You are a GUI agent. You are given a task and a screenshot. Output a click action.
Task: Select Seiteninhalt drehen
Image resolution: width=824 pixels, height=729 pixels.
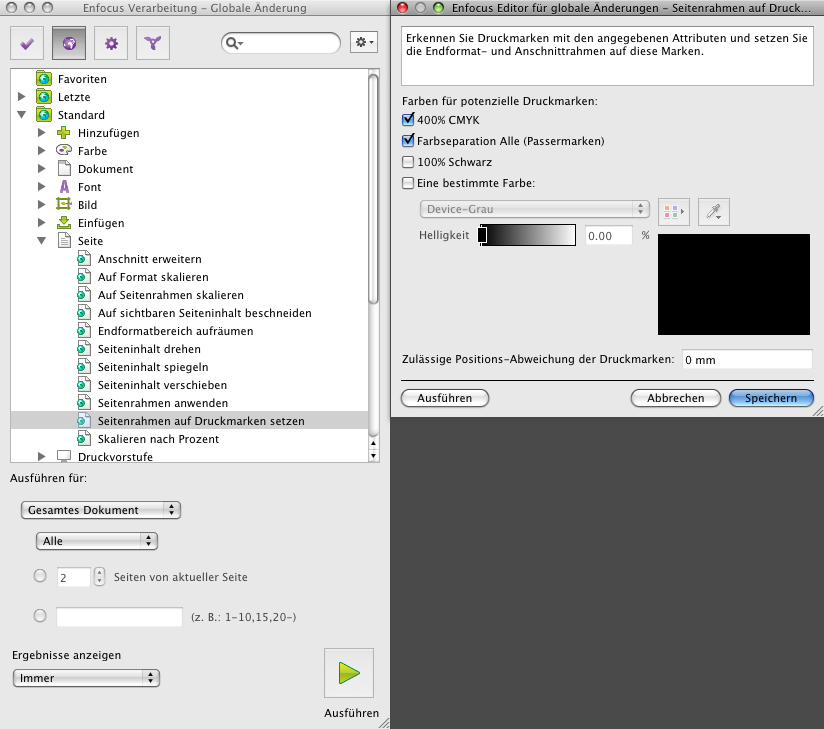149,349
